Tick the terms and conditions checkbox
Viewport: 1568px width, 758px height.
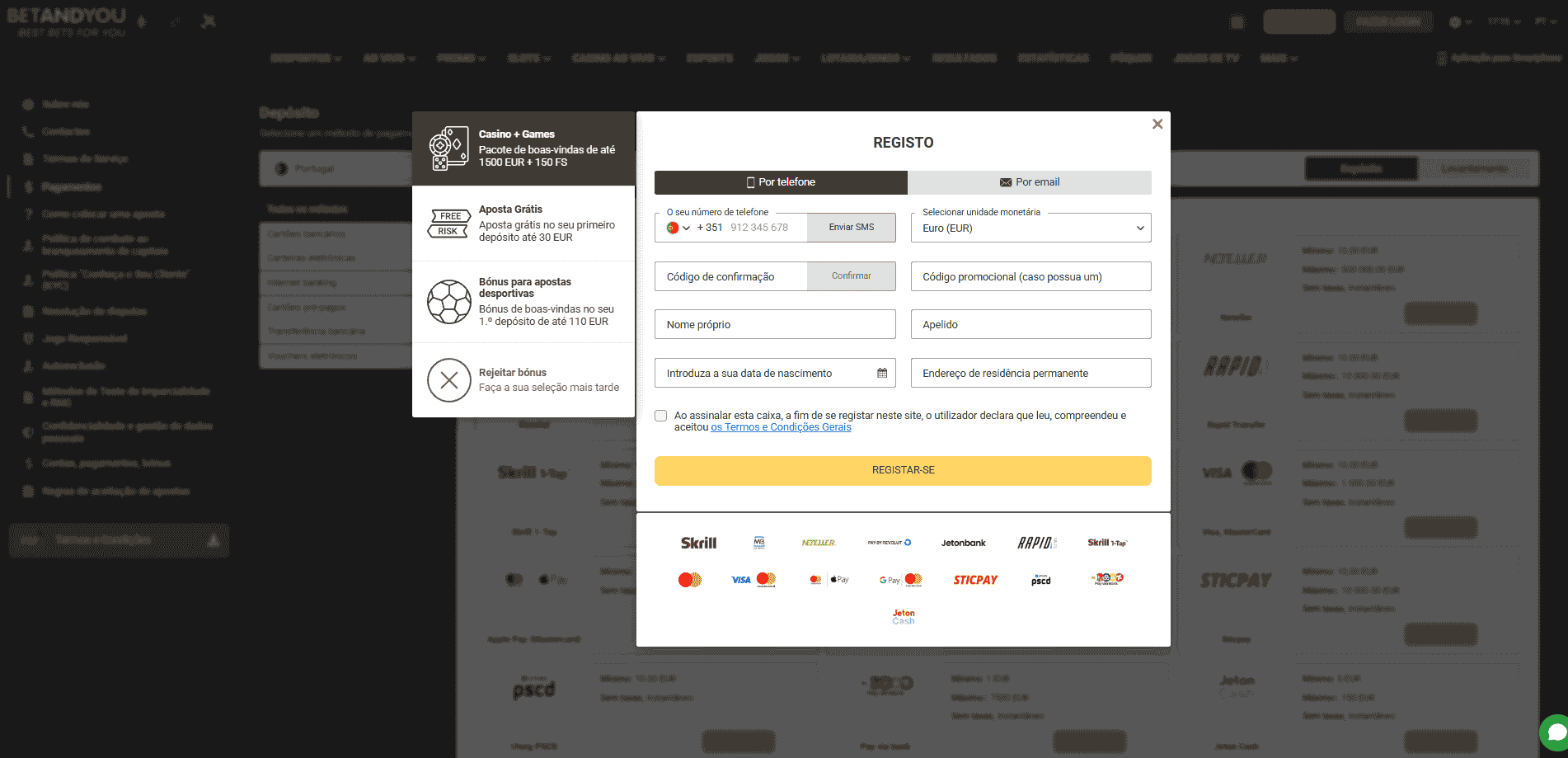click(x=661, y=416)
